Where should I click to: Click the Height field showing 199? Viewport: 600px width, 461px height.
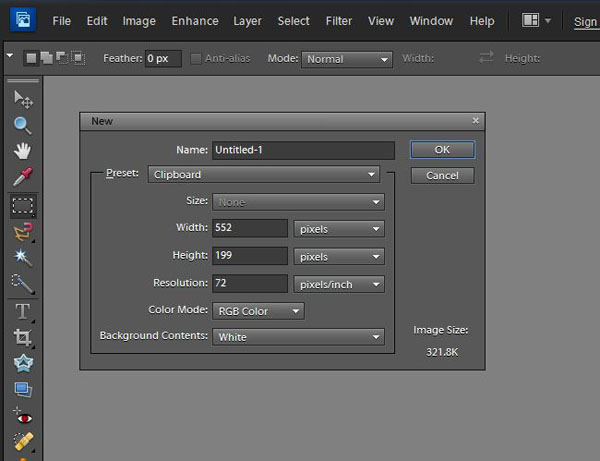click(250, 256)
